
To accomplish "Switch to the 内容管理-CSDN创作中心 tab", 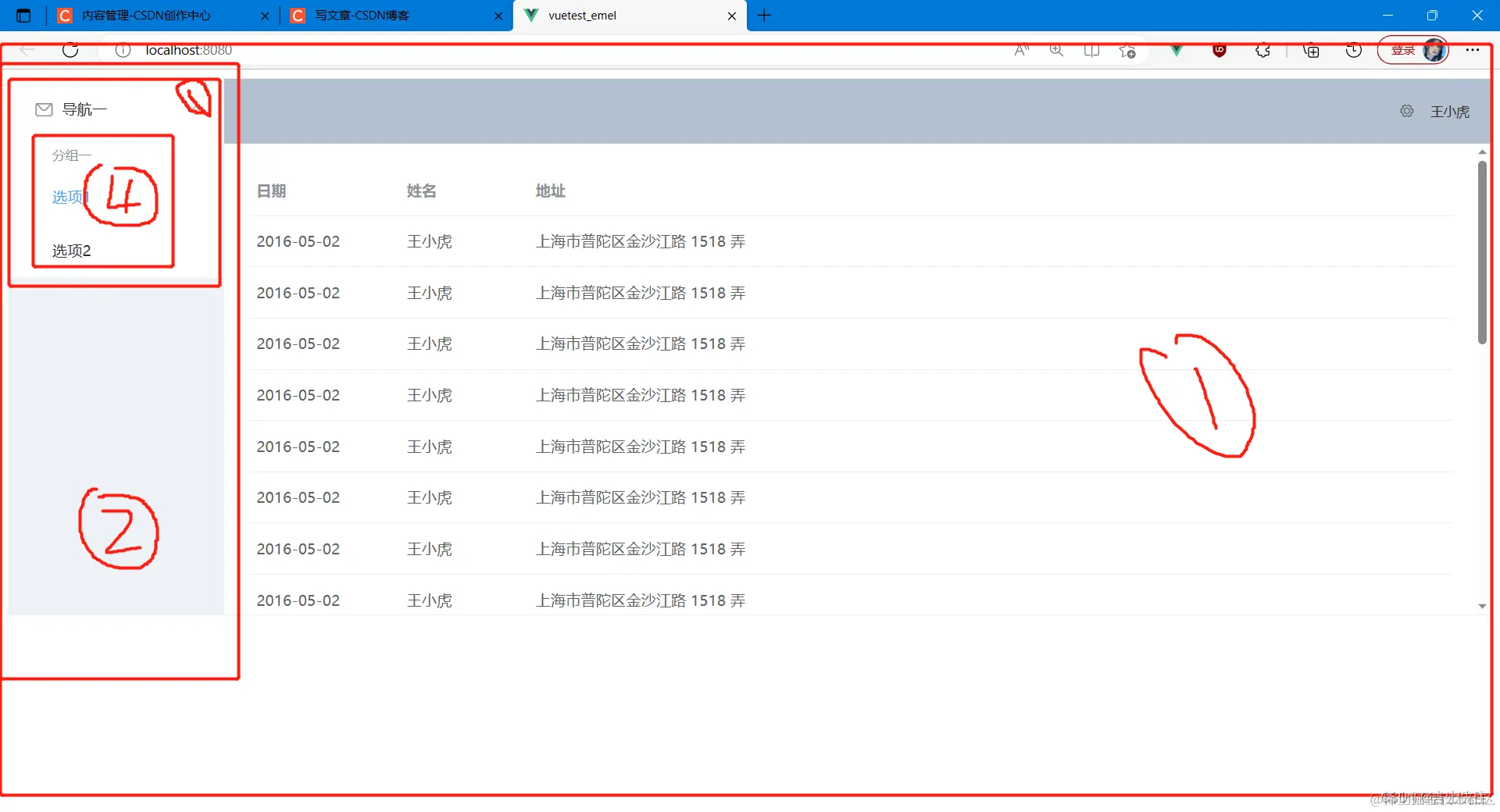I will point(164,16).
